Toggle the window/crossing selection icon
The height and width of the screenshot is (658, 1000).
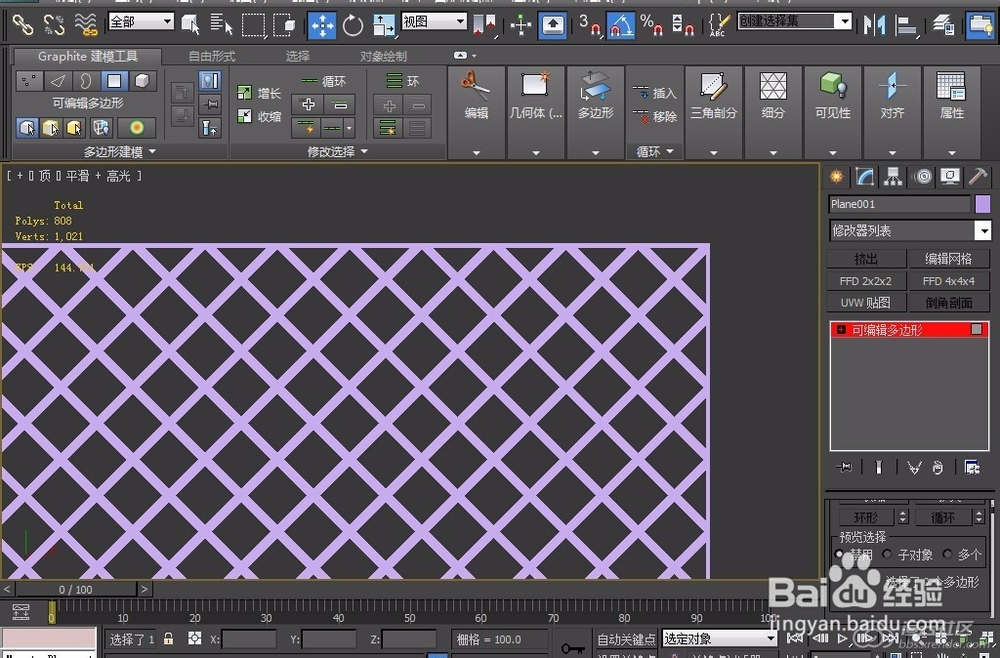[284, 26]
